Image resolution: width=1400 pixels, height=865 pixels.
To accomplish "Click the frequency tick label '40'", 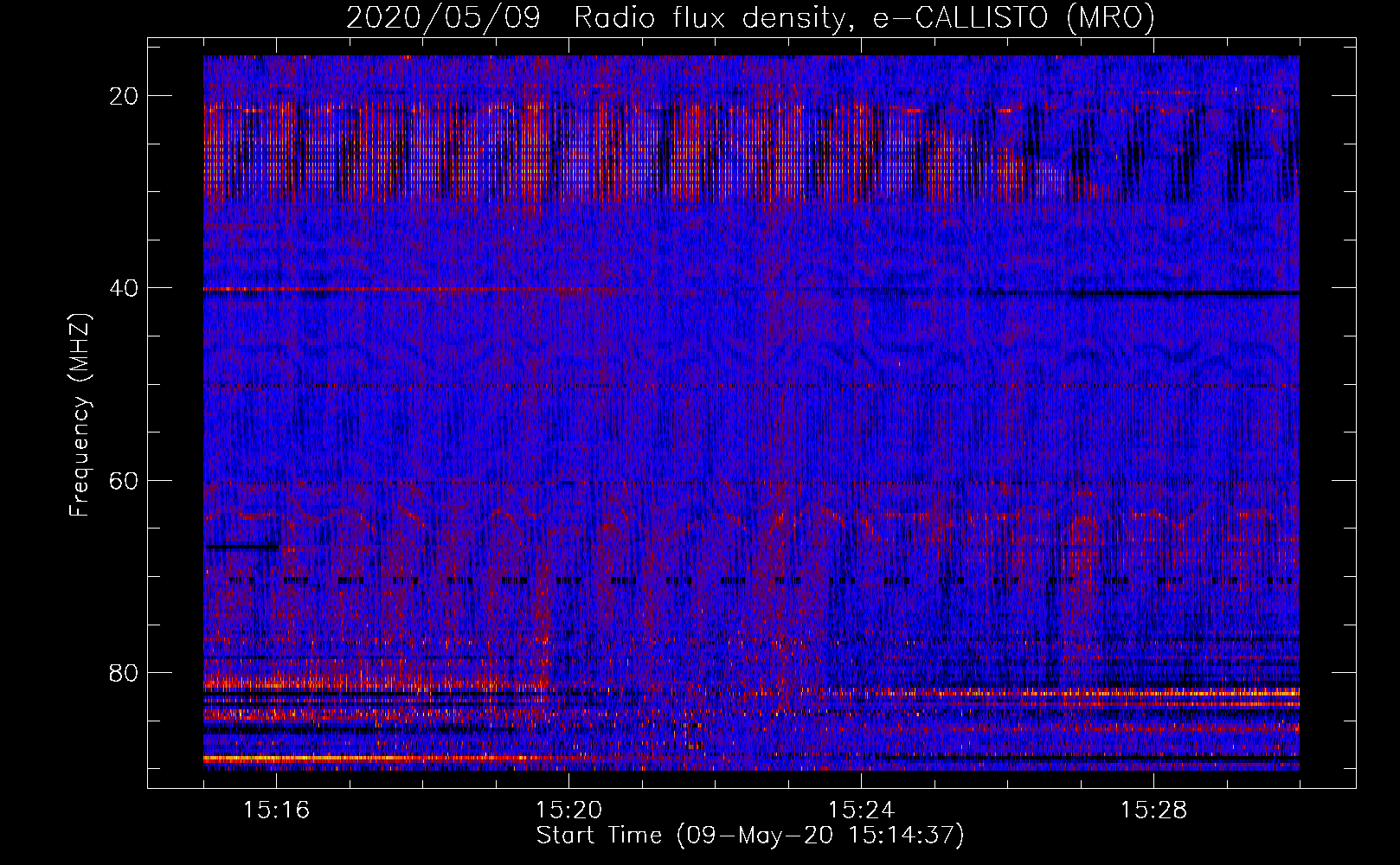I will coord(125,288).
